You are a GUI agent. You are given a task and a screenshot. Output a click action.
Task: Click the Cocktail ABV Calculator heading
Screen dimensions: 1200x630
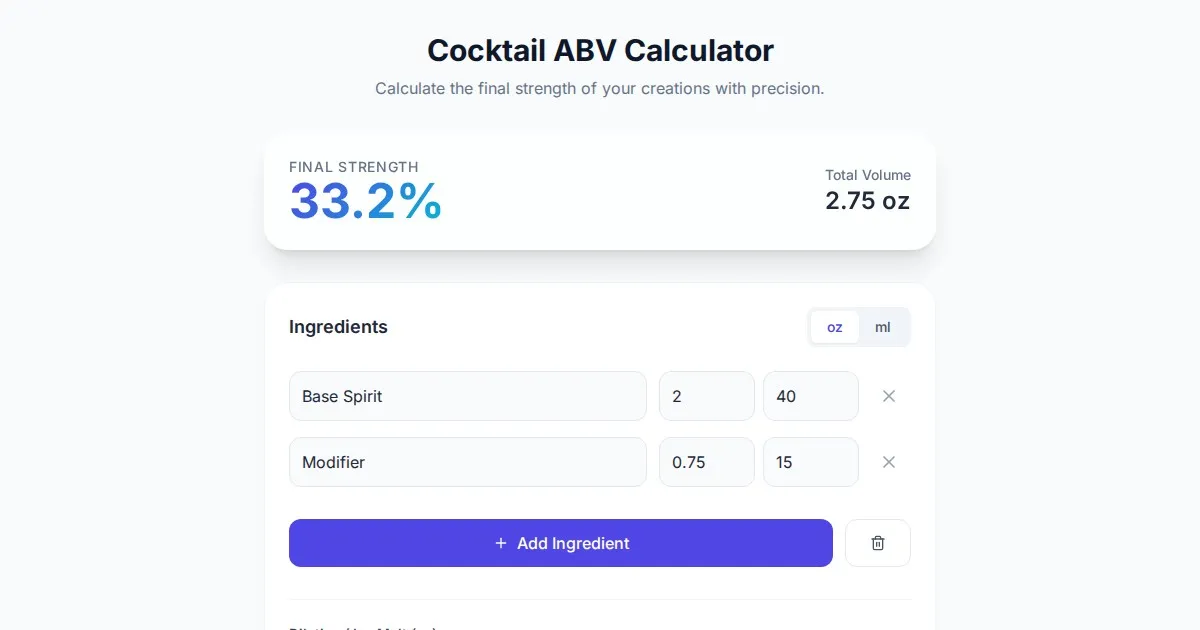[x=600, y=51]
